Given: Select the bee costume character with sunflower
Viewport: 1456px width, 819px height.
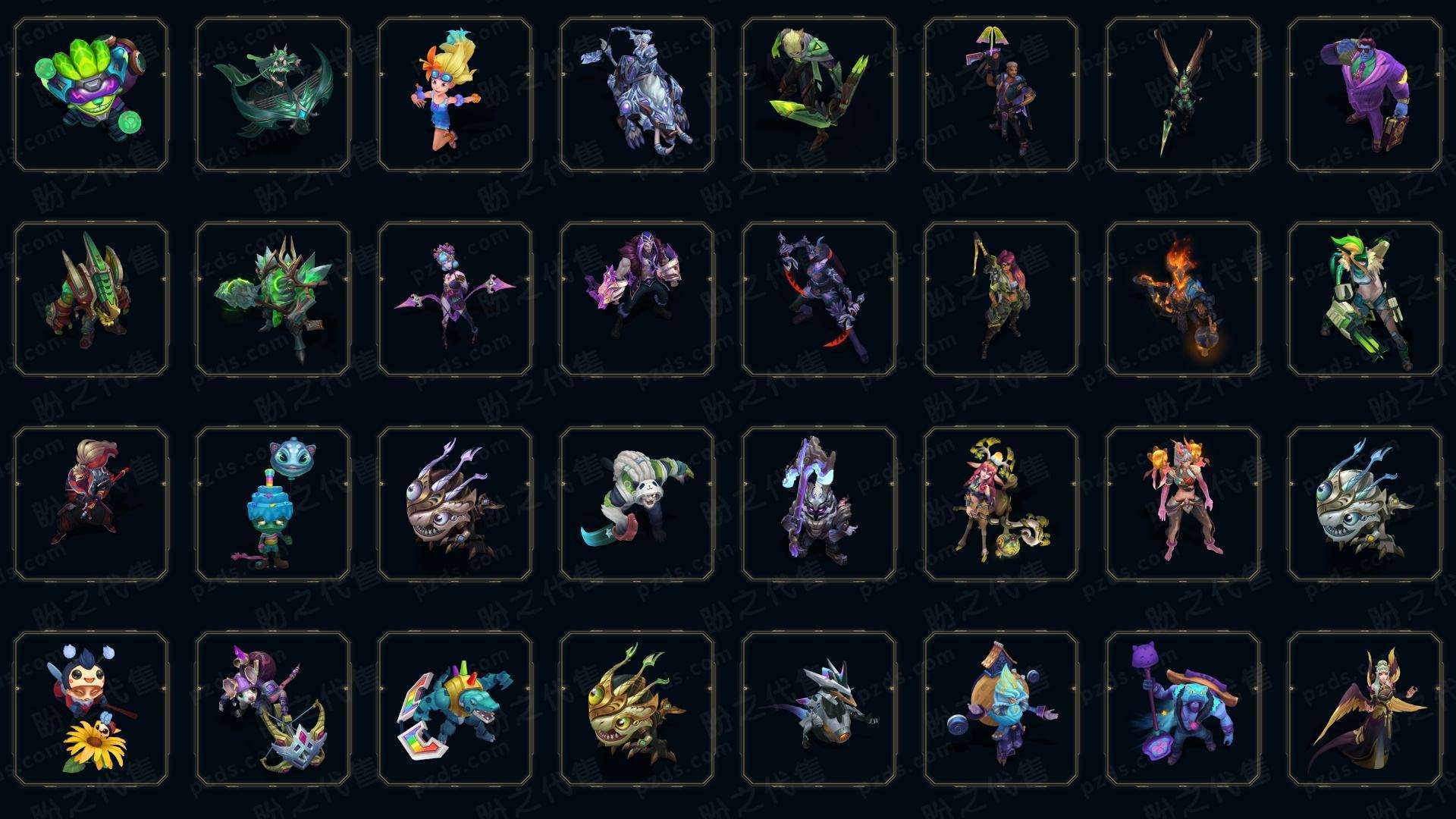Looking at the screenshot, I should [91, 708].
